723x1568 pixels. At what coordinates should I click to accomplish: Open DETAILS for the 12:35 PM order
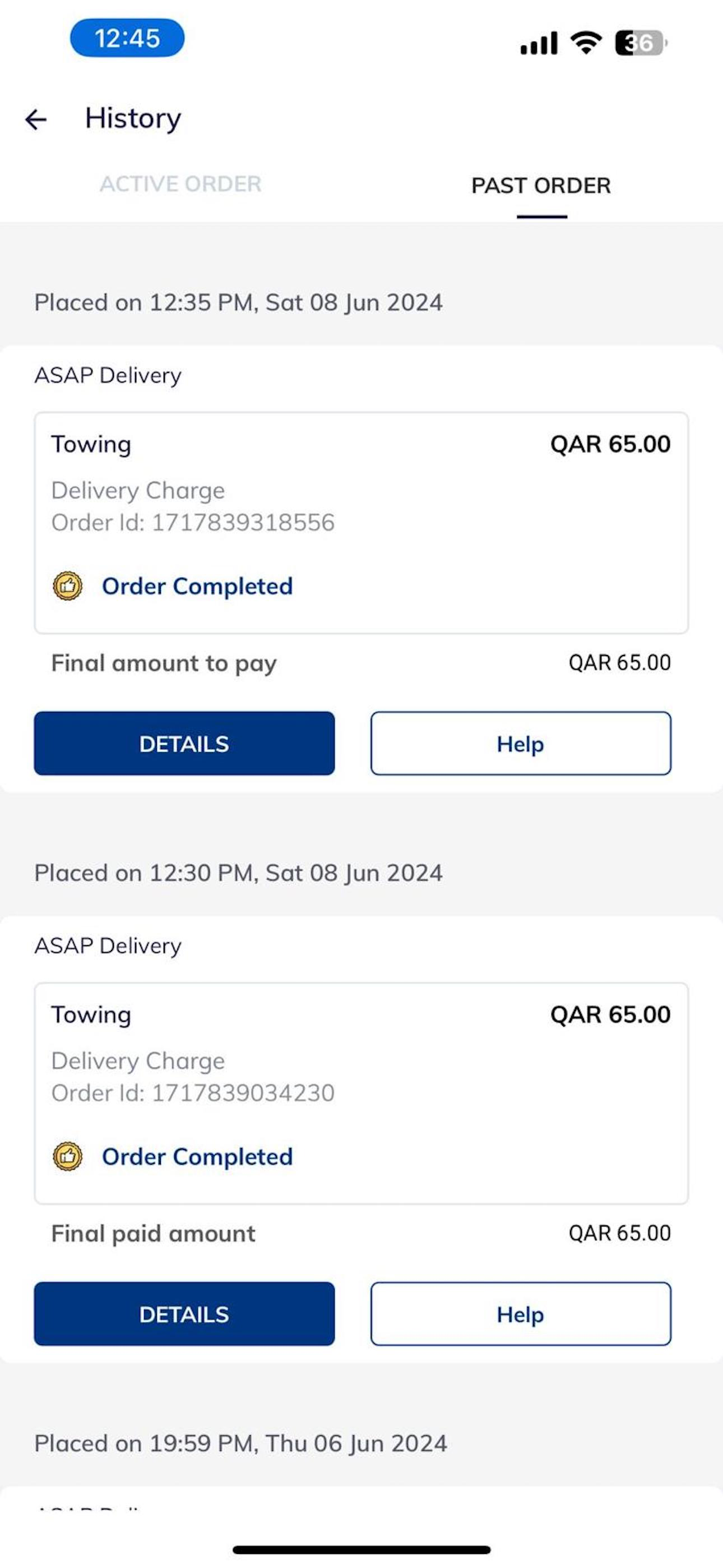coord(184,743)
